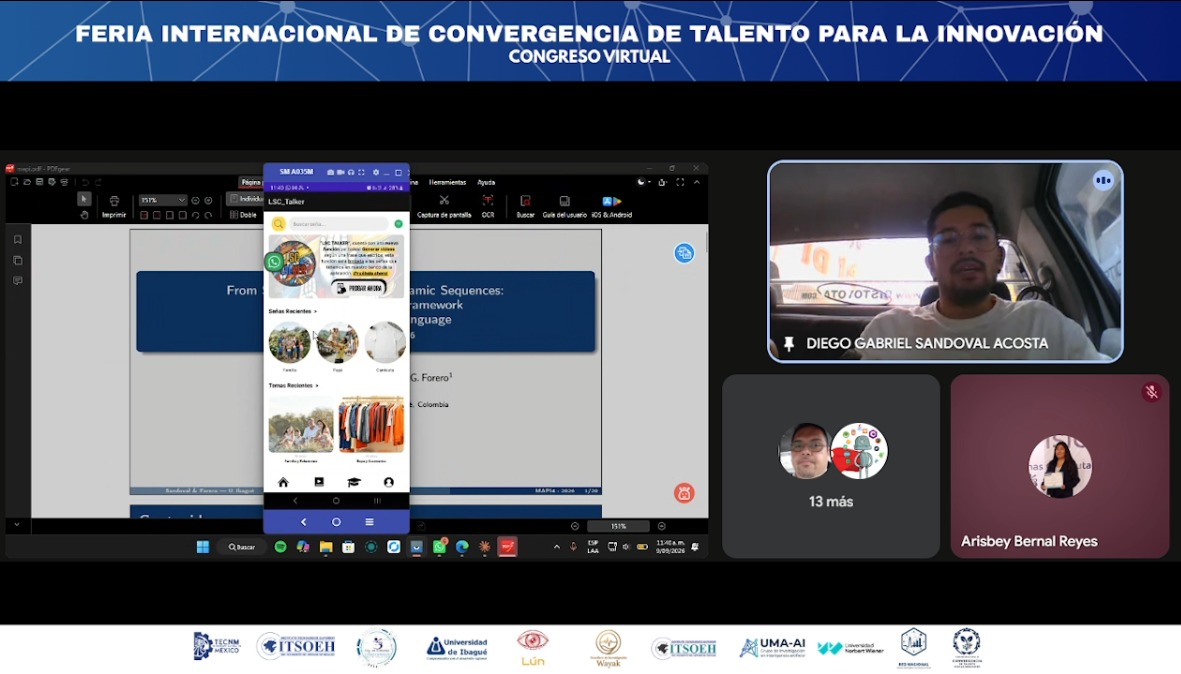Select the arrow cursor tool in PDFgear
Viewport: 1181px width, 674px height.
click(x=84, y=199)
